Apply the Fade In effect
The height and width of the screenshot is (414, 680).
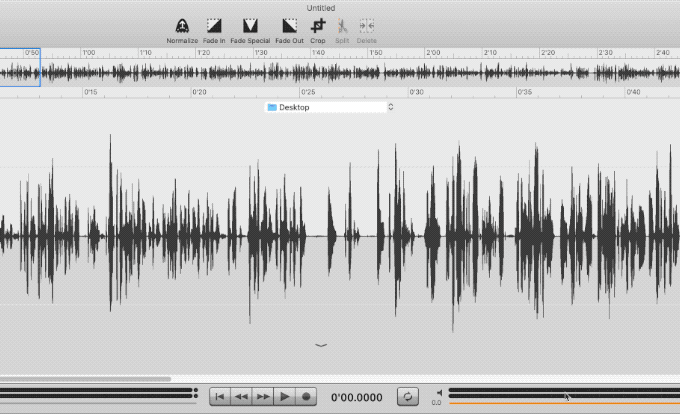coord(214,31)
